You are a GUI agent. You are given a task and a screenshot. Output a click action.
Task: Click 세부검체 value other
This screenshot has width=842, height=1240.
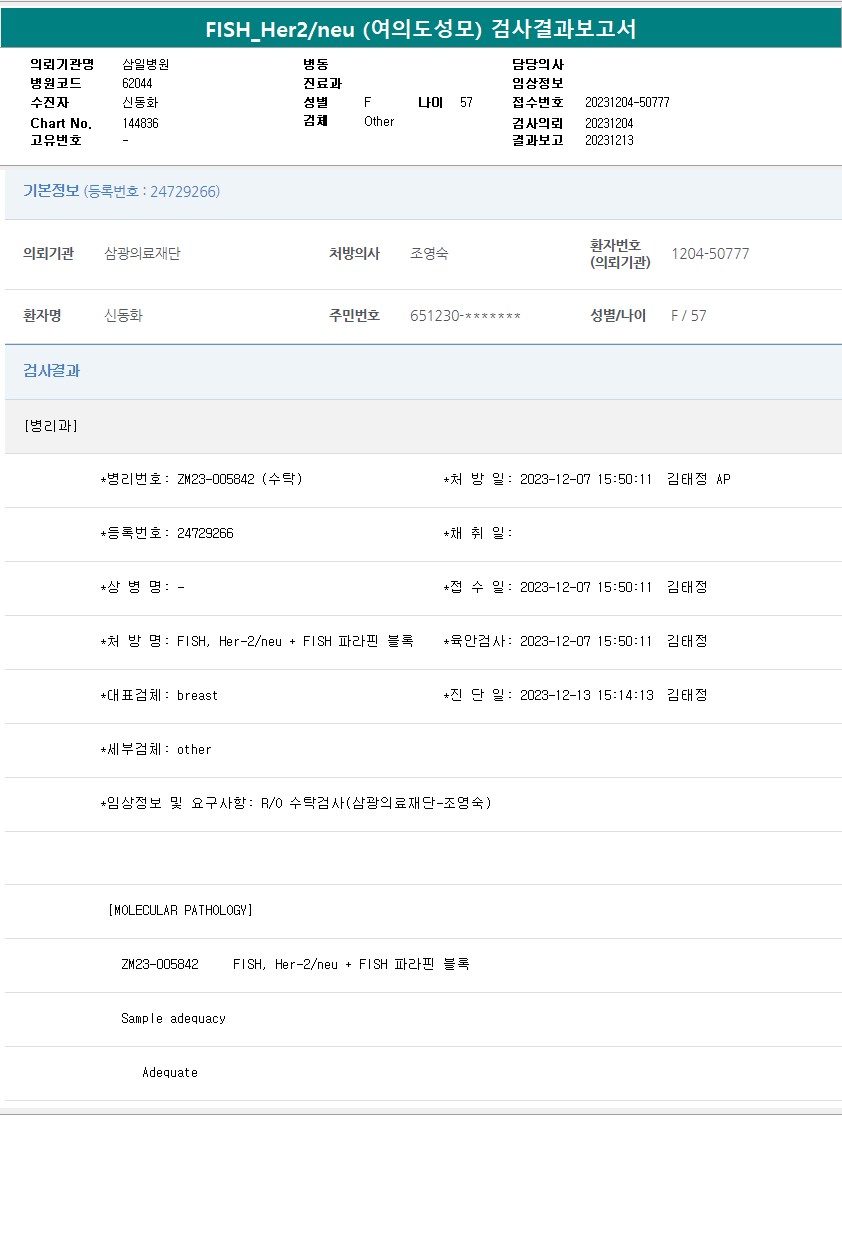194,749
